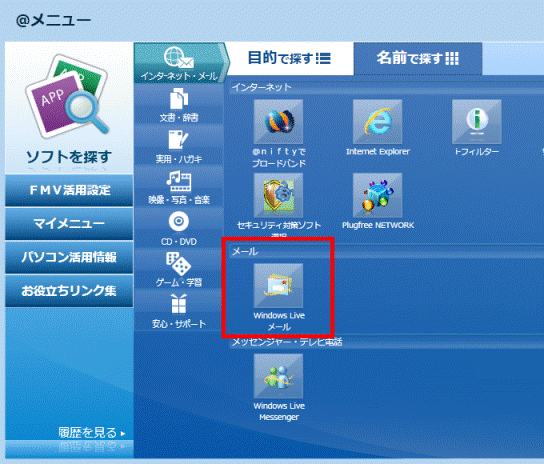The height and width of the screenshot is (464, 544).
Task: Click 履歴を見る link
Action: (92, 433)
